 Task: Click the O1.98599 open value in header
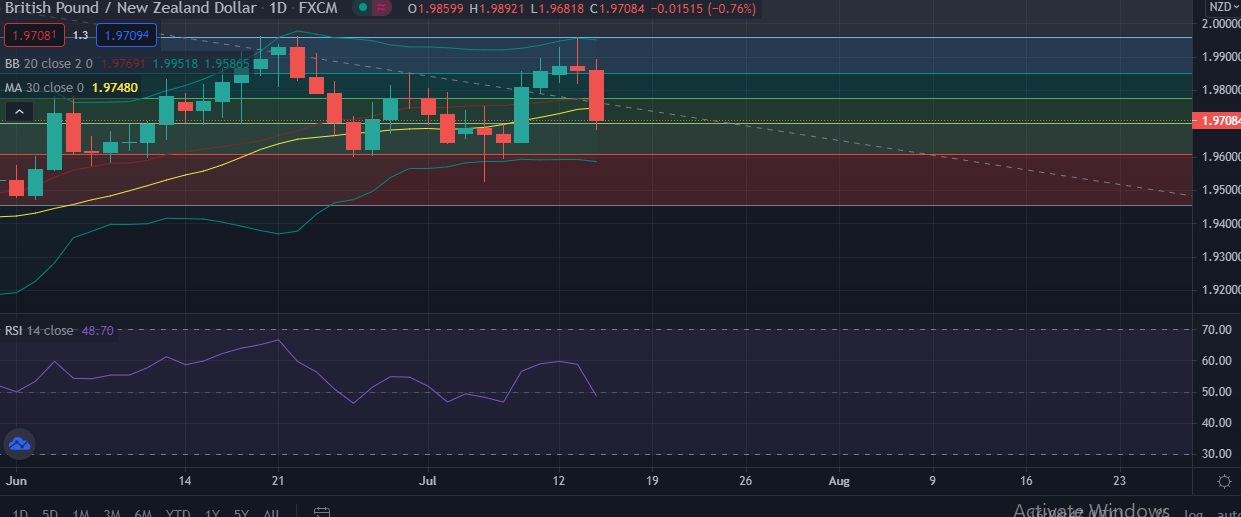(435, 8)
